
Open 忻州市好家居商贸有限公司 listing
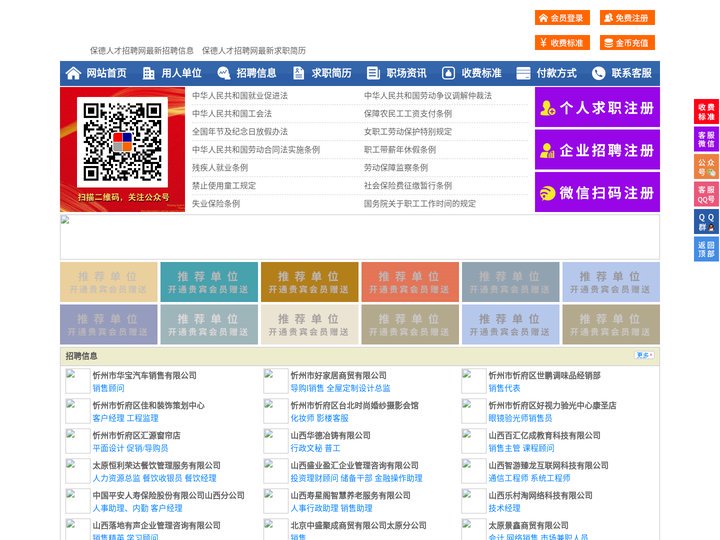pos(338,375)
